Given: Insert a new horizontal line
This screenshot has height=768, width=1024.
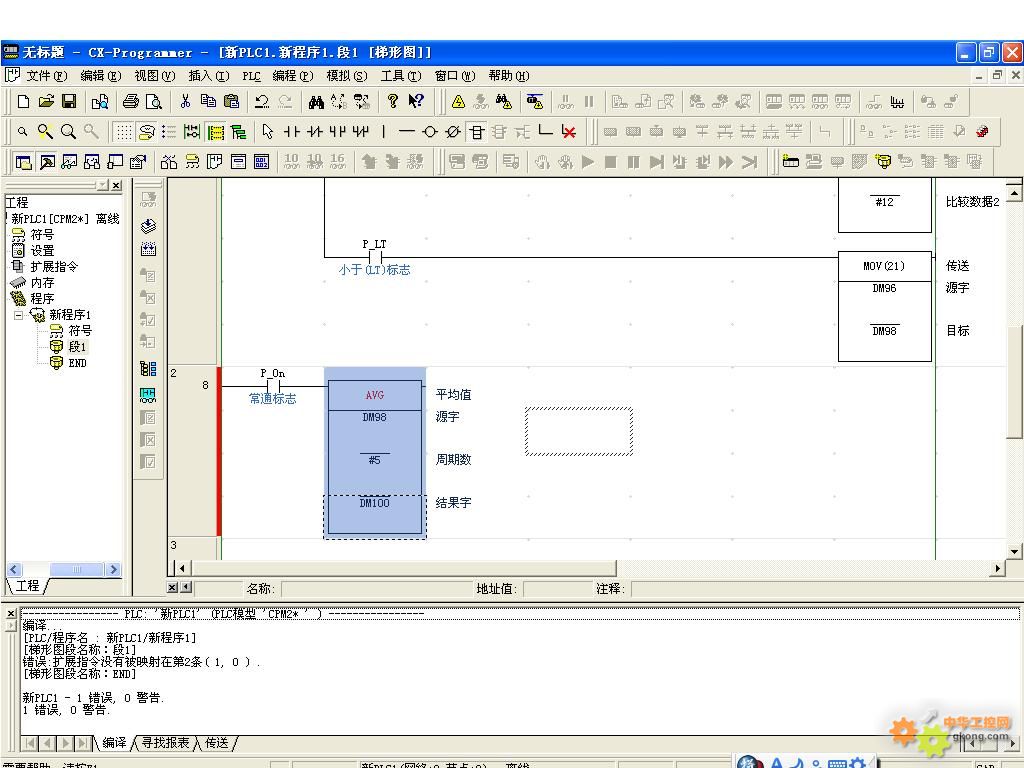Looking at the screenshot, I should point(406,131).
